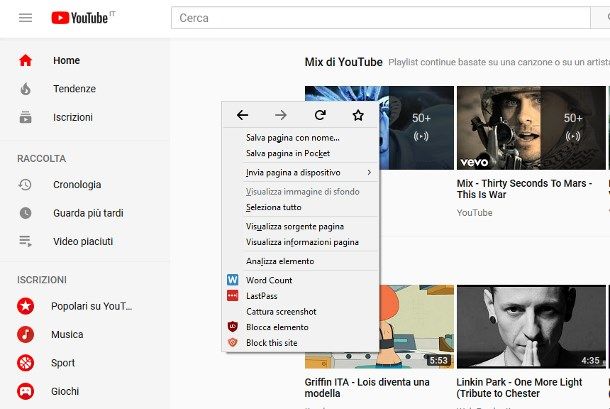Open Popolari su YouT... subscription
This screenshot has width=610, height=409.
point(91,306)
